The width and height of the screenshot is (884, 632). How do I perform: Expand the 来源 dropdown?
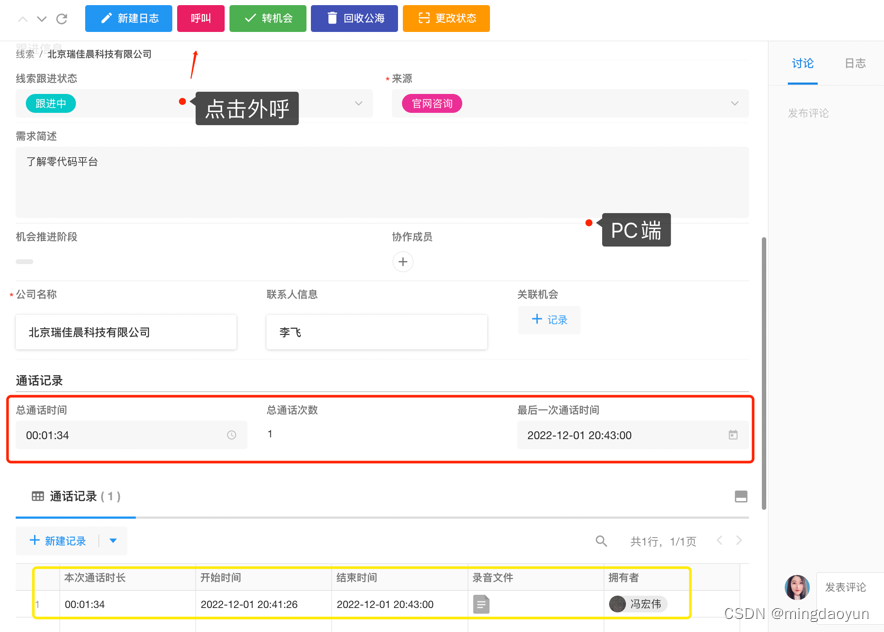coord(735,103)
